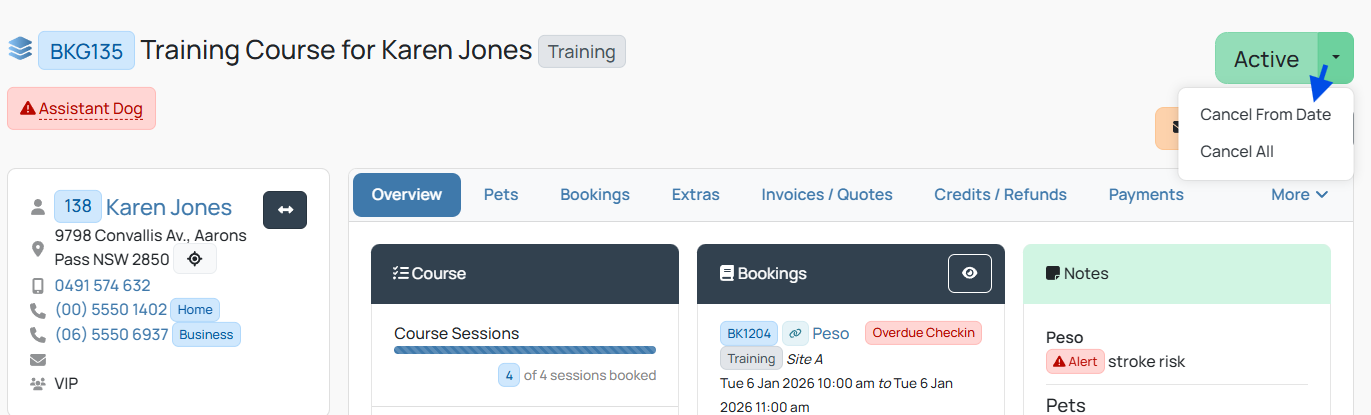Viewport: 1371px width, 415px height.
Task: Open Karen Jones customer link
Action: pos(169,207)
